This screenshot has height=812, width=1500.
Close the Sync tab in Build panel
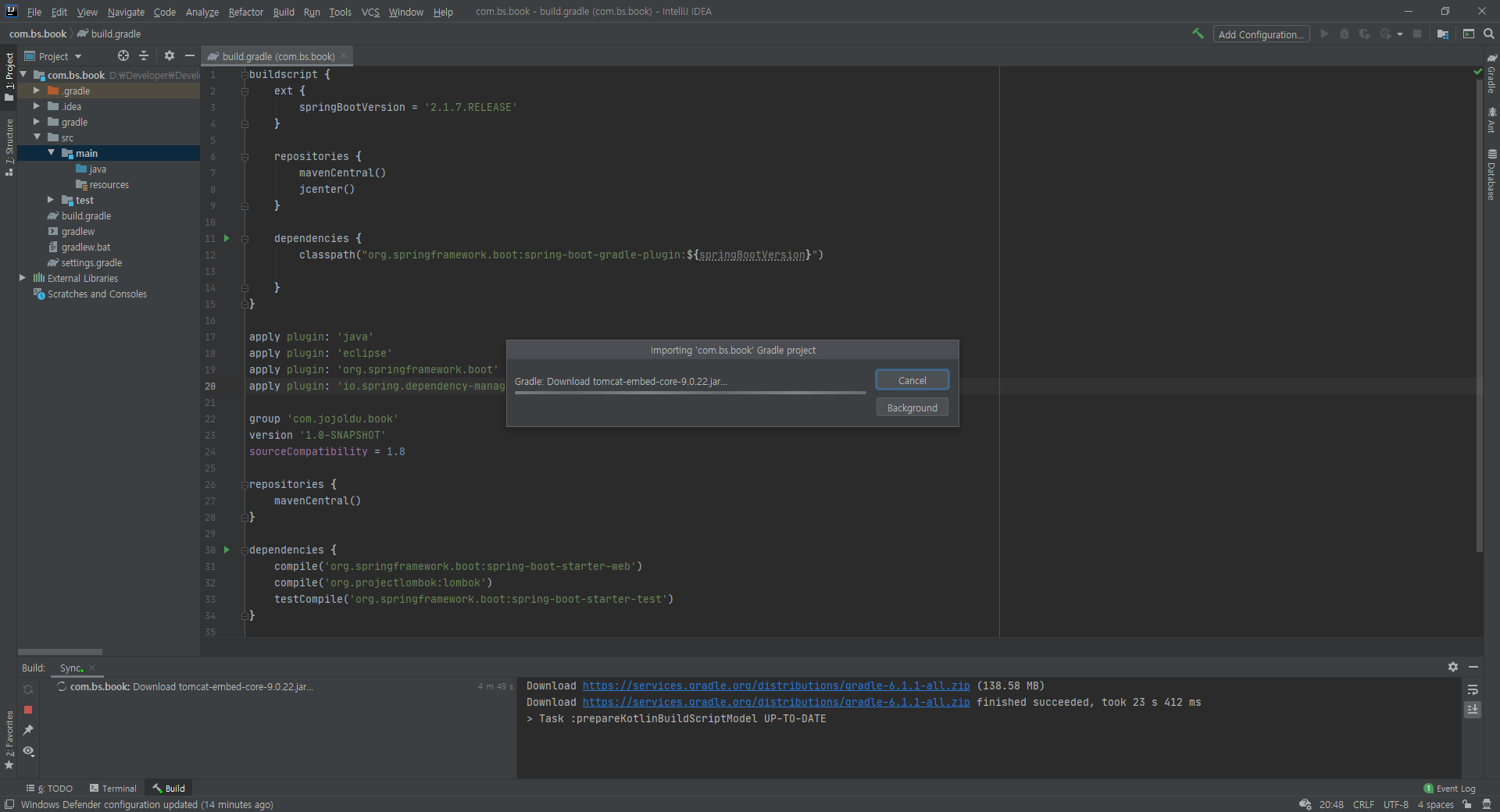(x=92, y=668)
